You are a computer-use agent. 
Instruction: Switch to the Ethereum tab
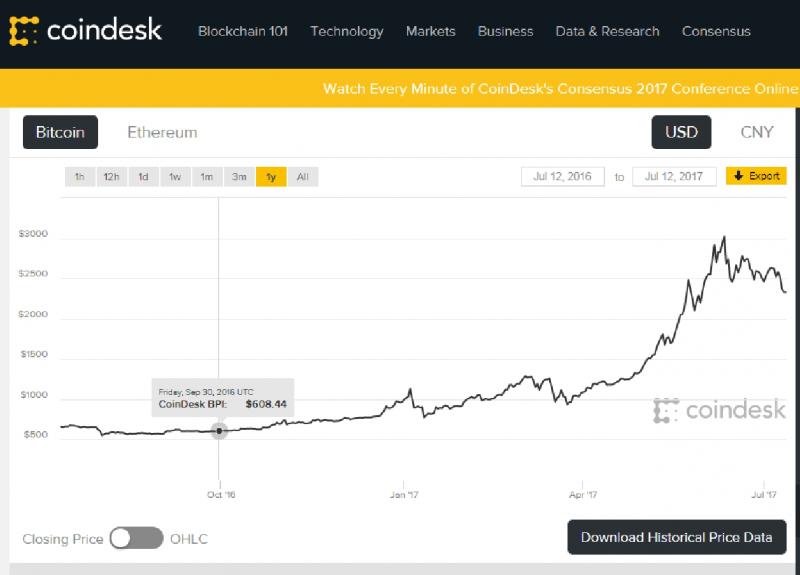point(162,132)
